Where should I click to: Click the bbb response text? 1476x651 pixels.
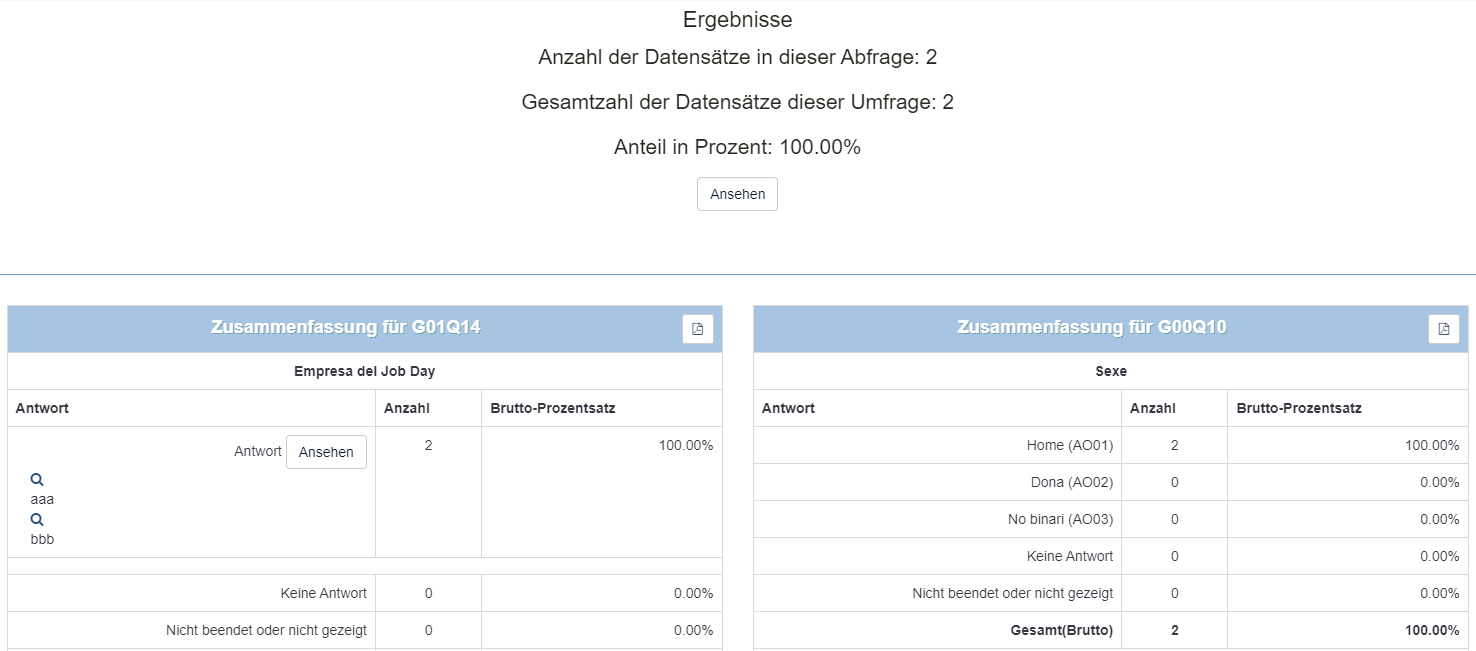[x=42, y=539]
